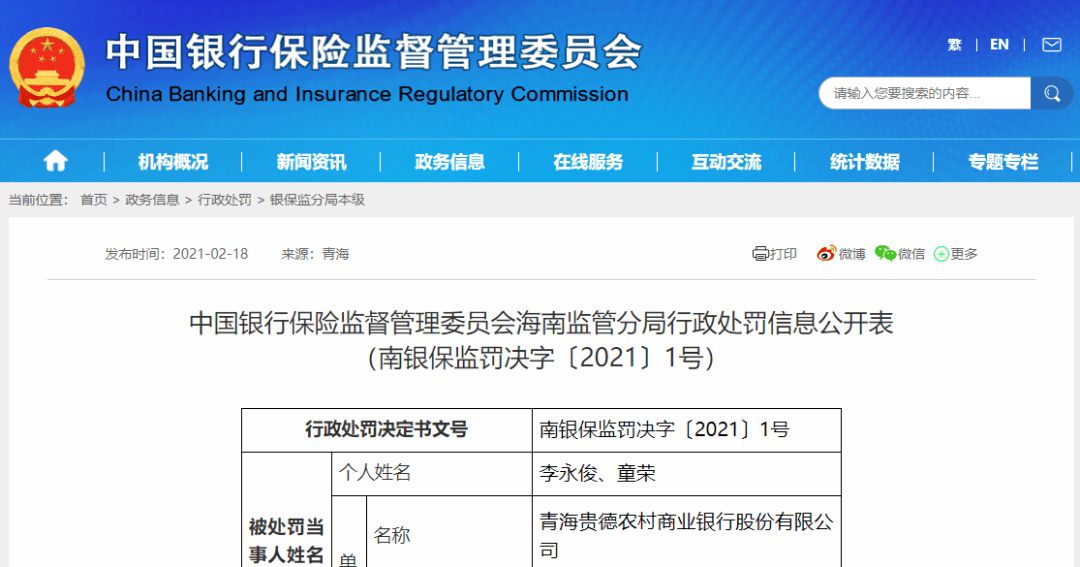Click the printer icon for 打印
Screen dimensions: 1080x567
pos(760,254)
